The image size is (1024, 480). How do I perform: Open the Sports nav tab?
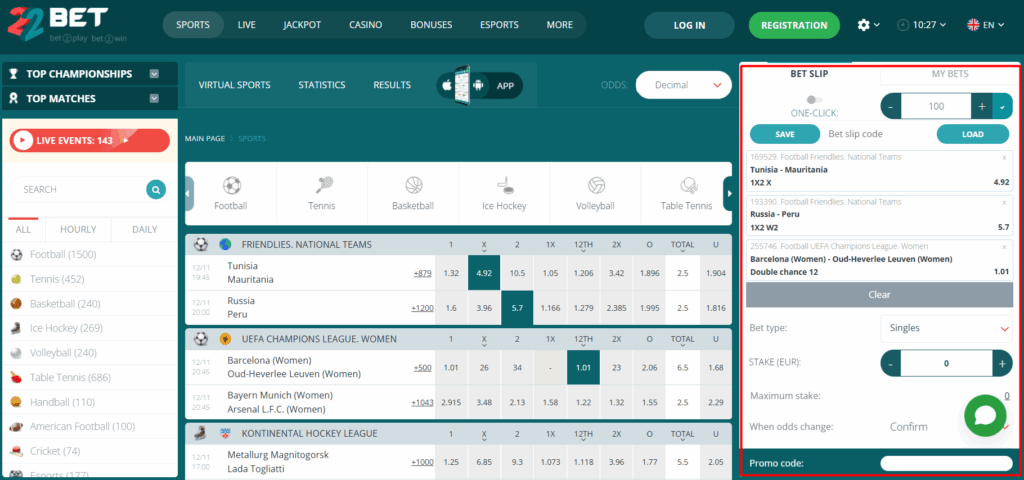(193, 25)
